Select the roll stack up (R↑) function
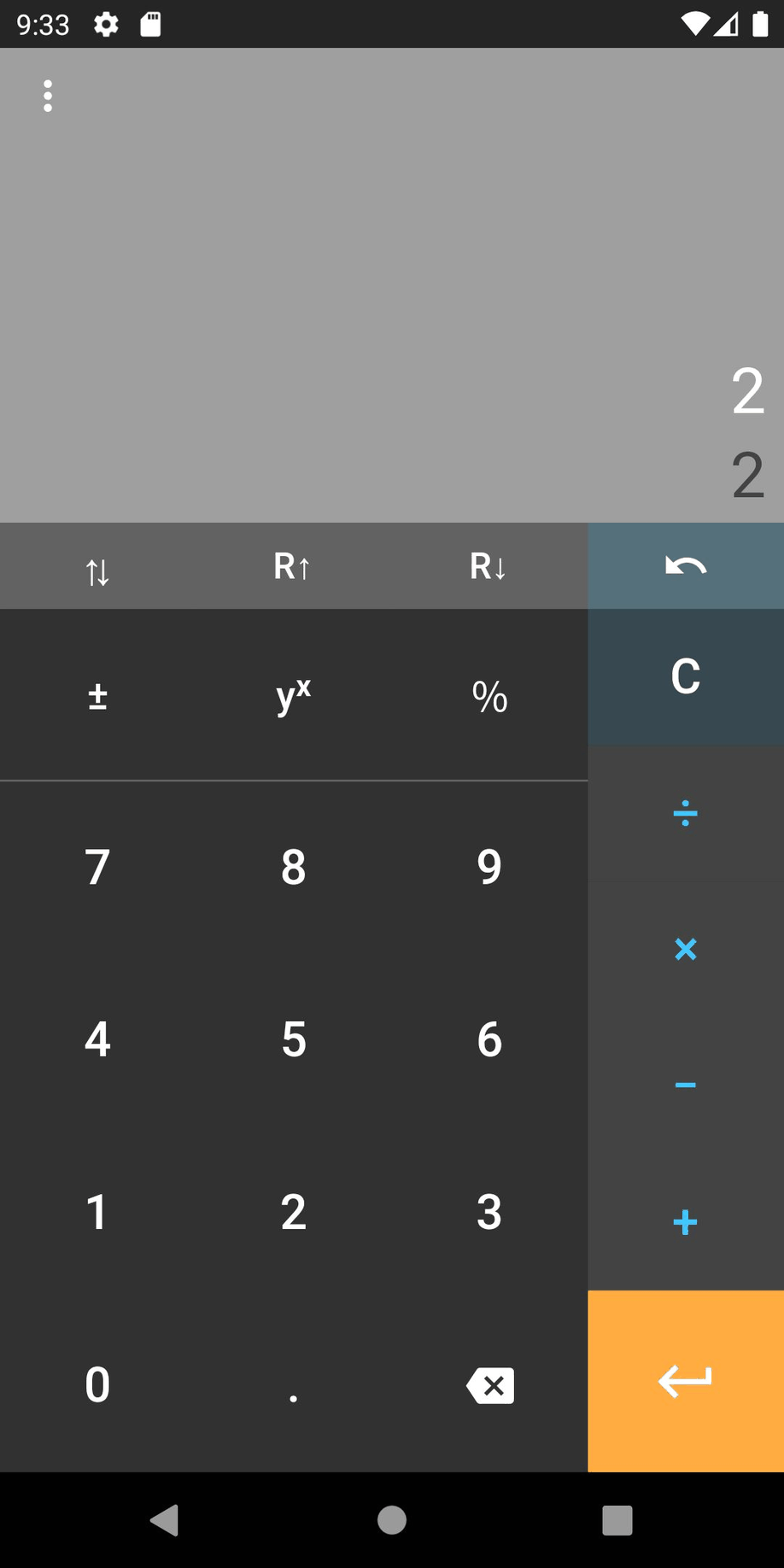 click(x=293, y=565)
